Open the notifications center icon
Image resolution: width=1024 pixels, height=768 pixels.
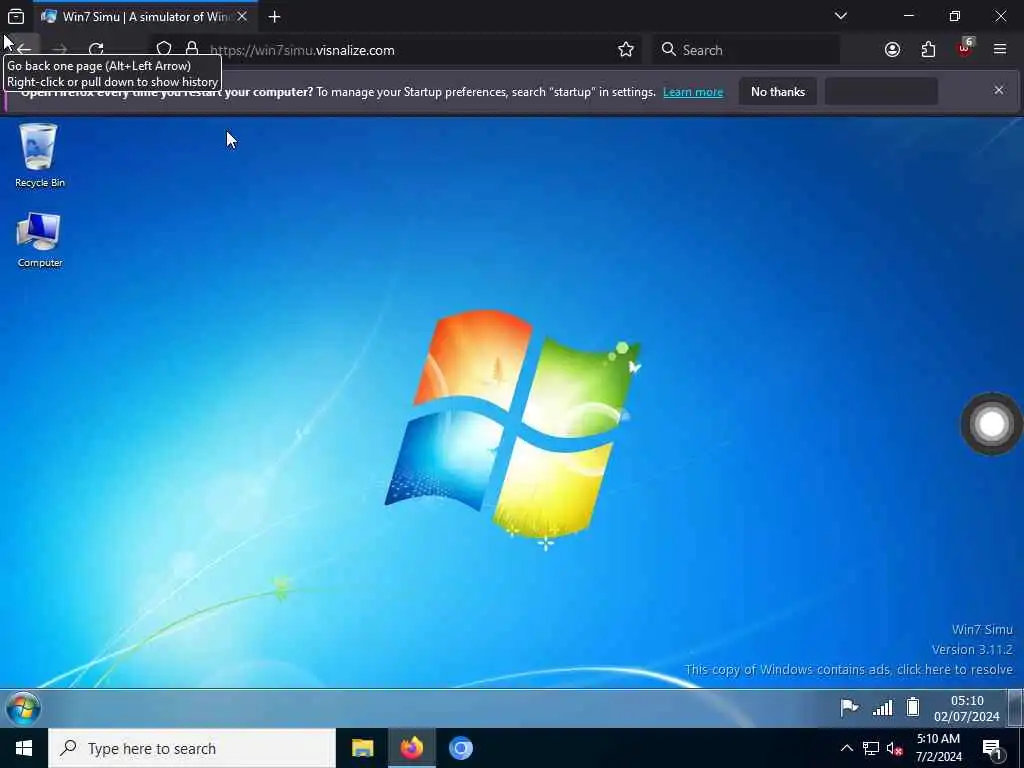pyautogui.click(x=992, y=748)
